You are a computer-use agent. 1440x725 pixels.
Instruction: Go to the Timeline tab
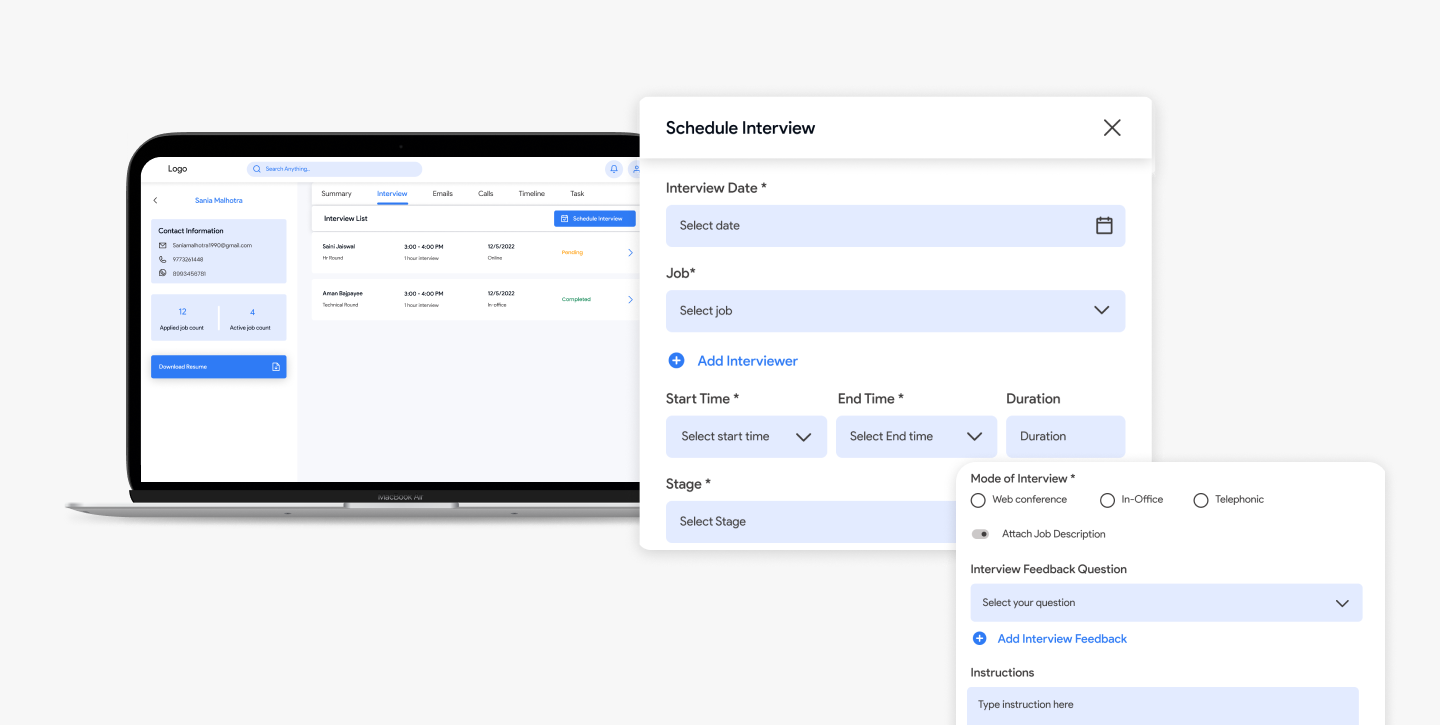531,194
